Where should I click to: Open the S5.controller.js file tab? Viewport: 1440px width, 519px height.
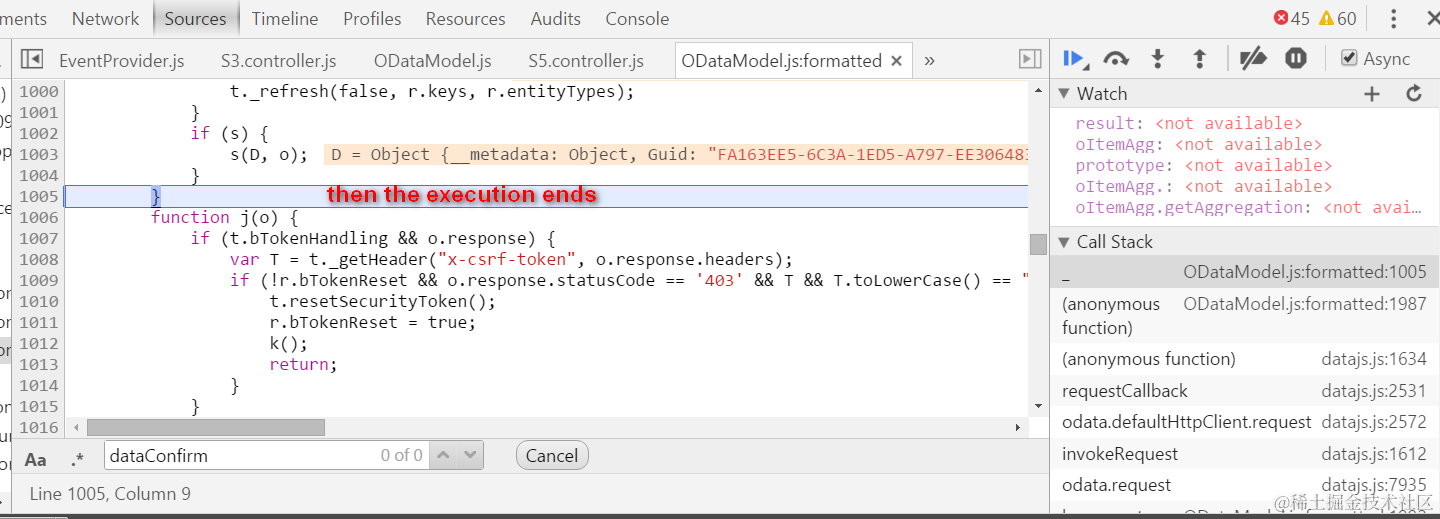click(x=586, y=61)
